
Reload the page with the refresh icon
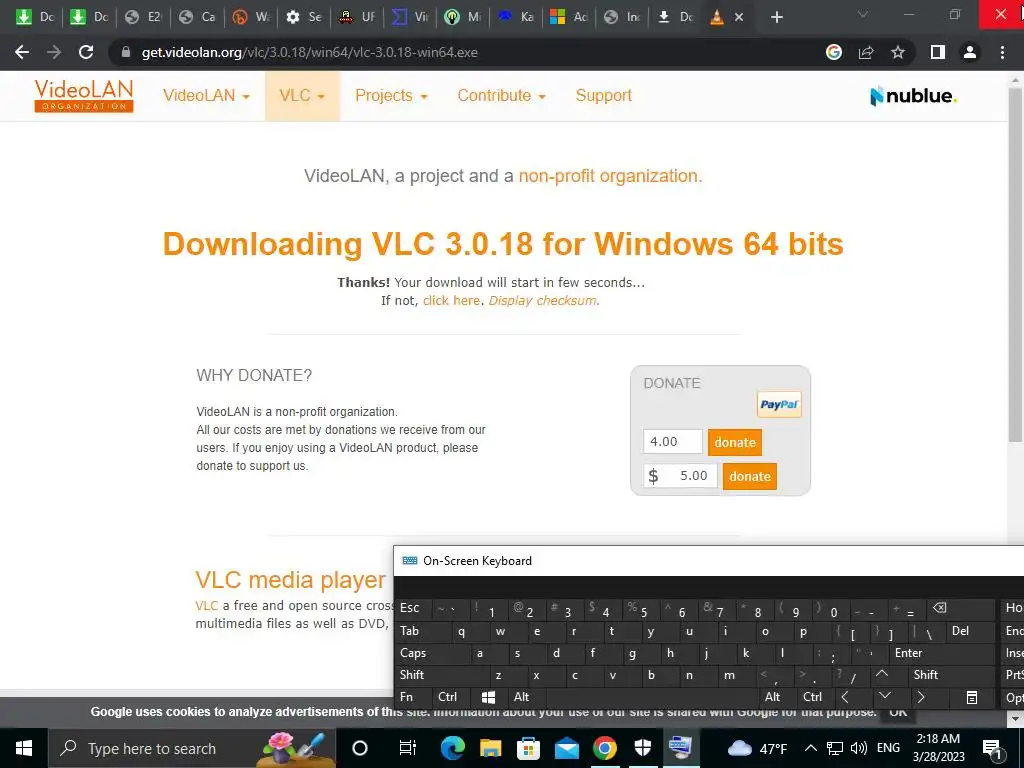click(86, 52)
